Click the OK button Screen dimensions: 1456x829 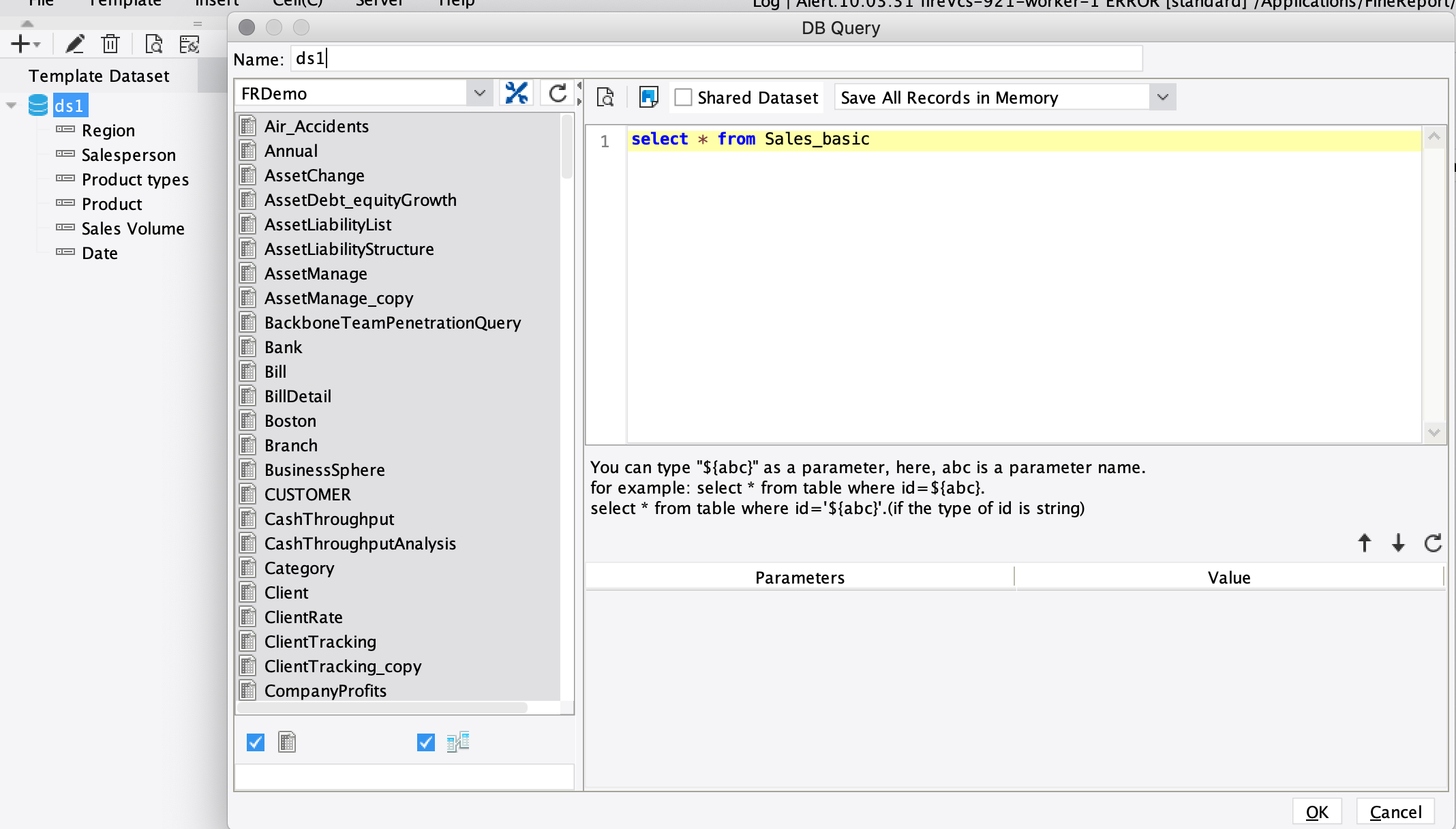point(1316,812)
